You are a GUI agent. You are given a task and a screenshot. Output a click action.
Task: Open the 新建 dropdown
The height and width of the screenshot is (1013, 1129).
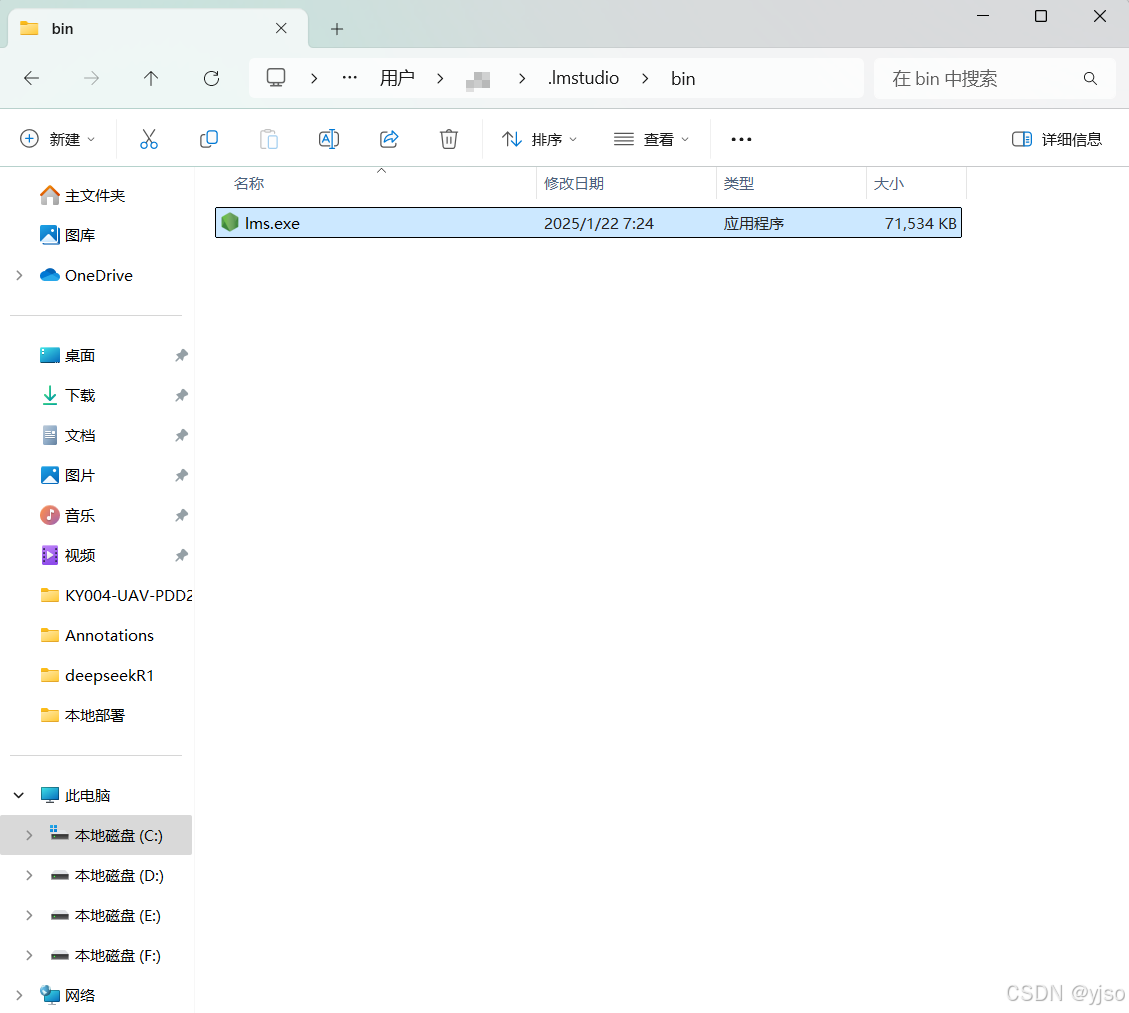point(58,139)
